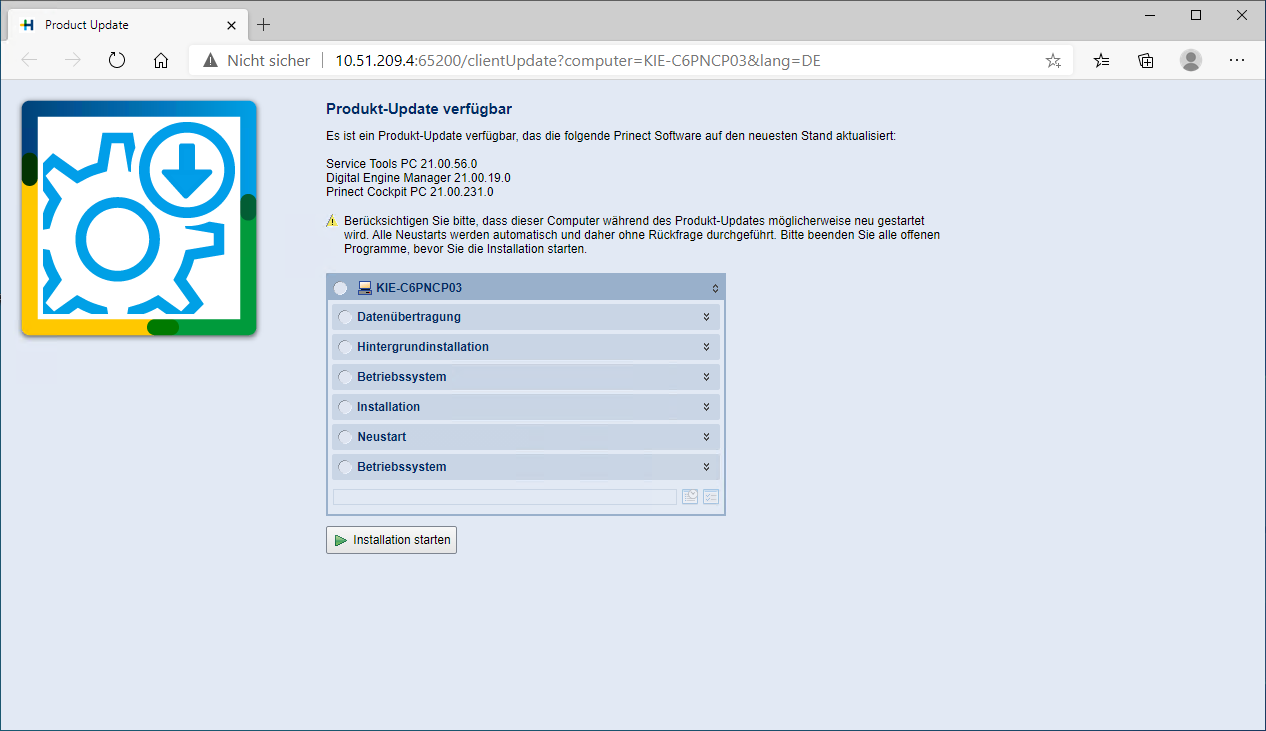Expand chevron of Betriebssystem row below Neustart
This screenshot has width=1266, height=731.
click(706, 467)
